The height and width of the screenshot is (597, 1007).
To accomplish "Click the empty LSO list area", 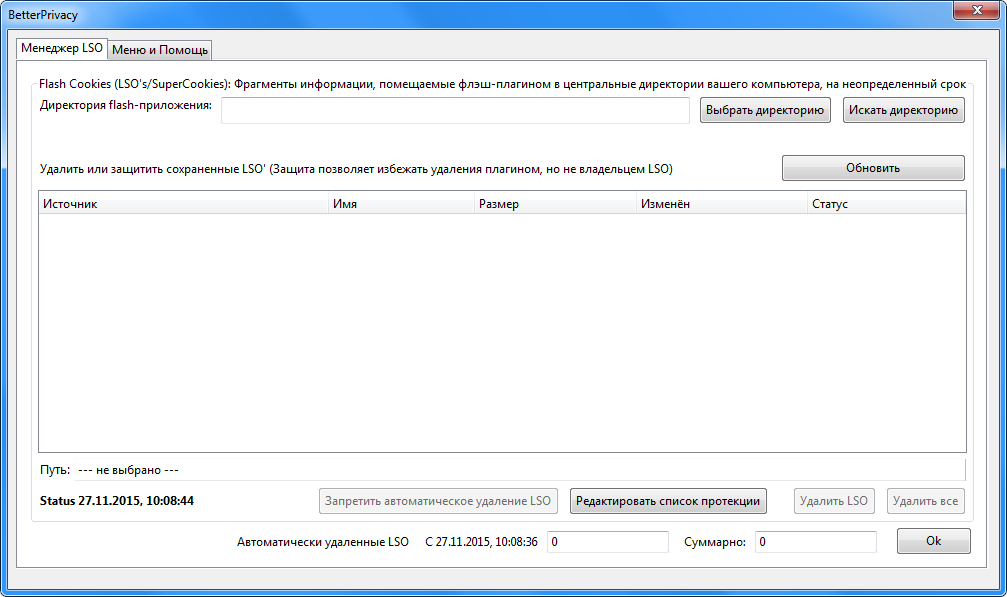I will point(500,330).
